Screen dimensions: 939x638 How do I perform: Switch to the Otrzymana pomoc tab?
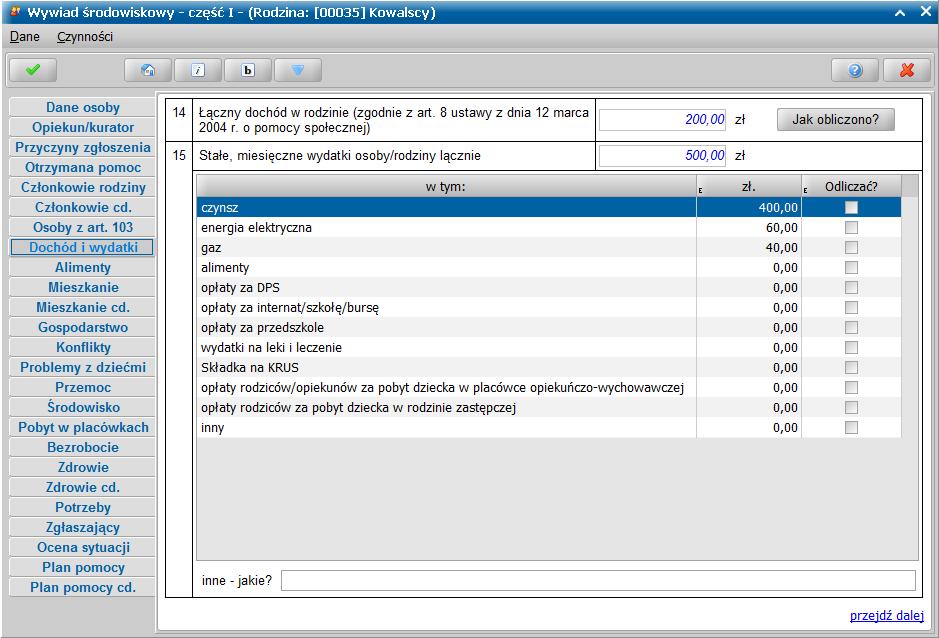83,167
